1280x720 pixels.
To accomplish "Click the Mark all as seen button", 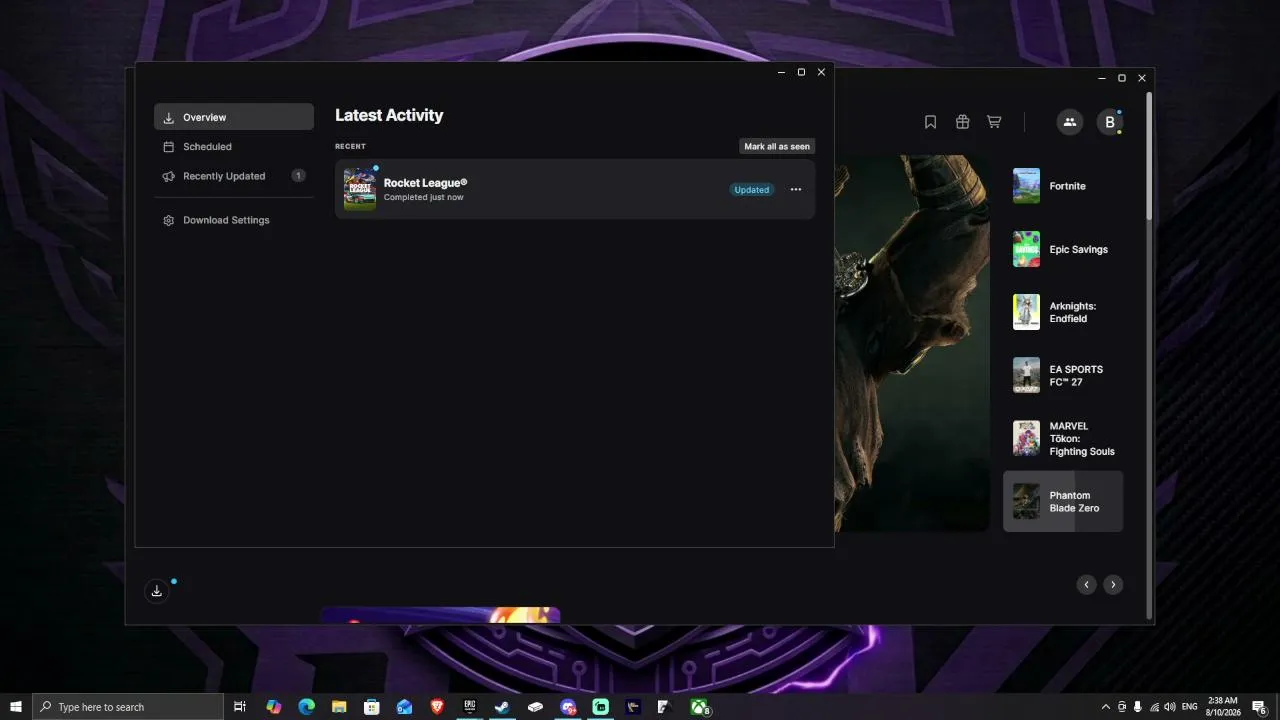I will click(777, 146).
